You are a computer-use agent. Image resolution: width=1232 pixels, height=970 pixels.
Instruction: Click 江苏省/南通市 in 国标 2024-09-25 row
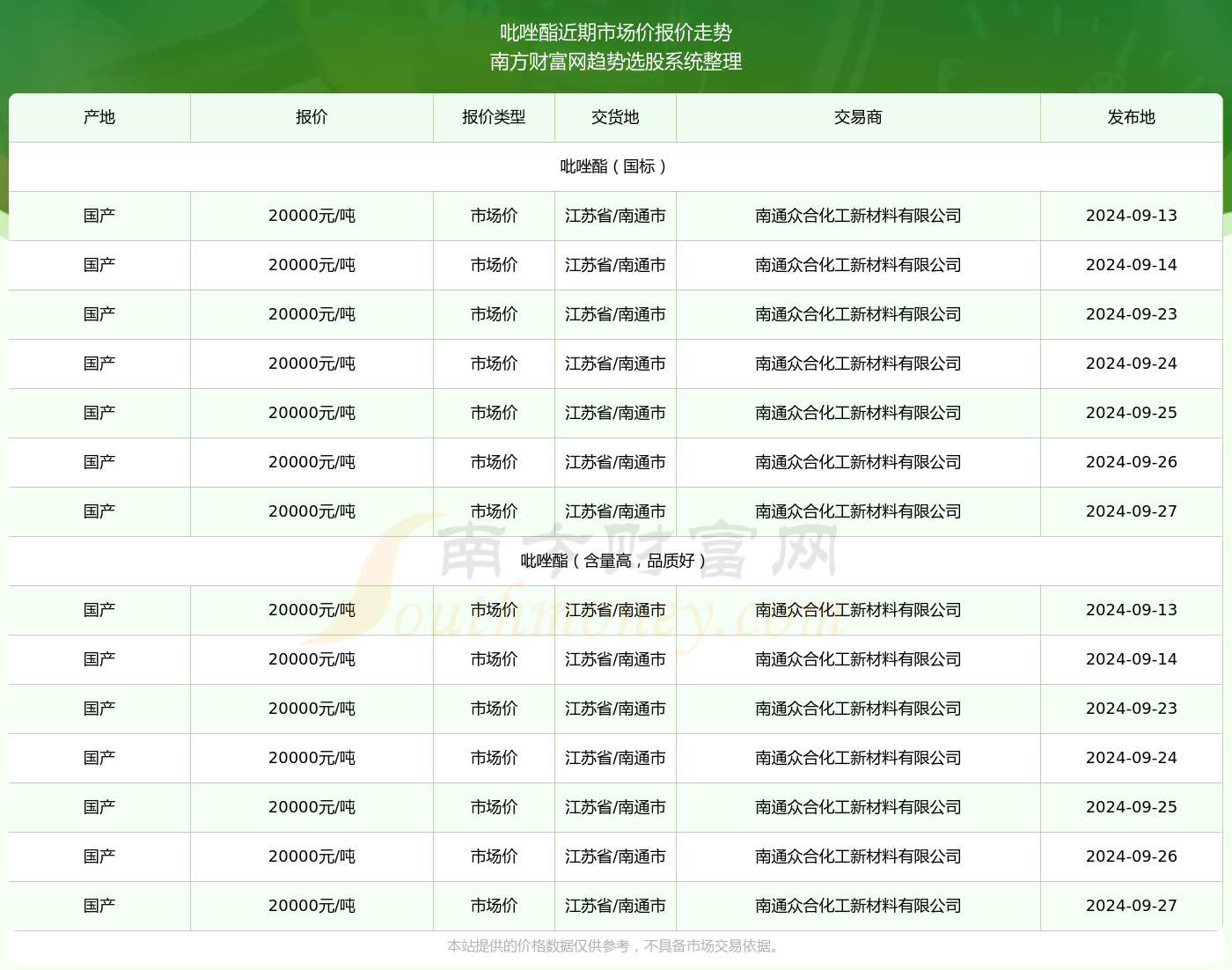point(615,413)
